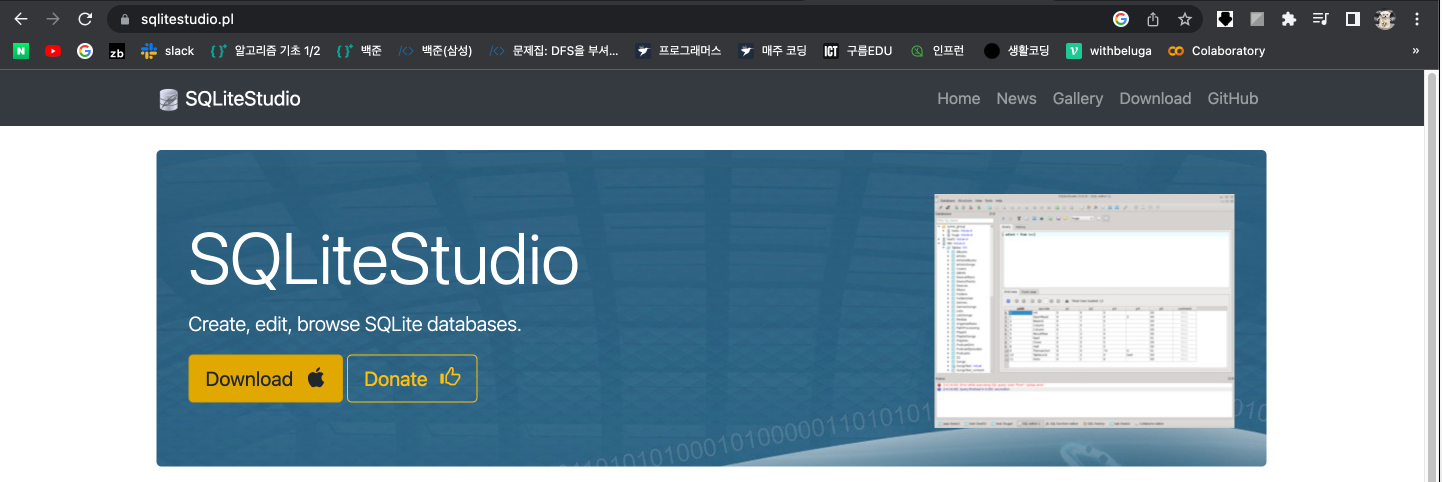Toggle the browser side panel icon

(x=1352, y=19)
